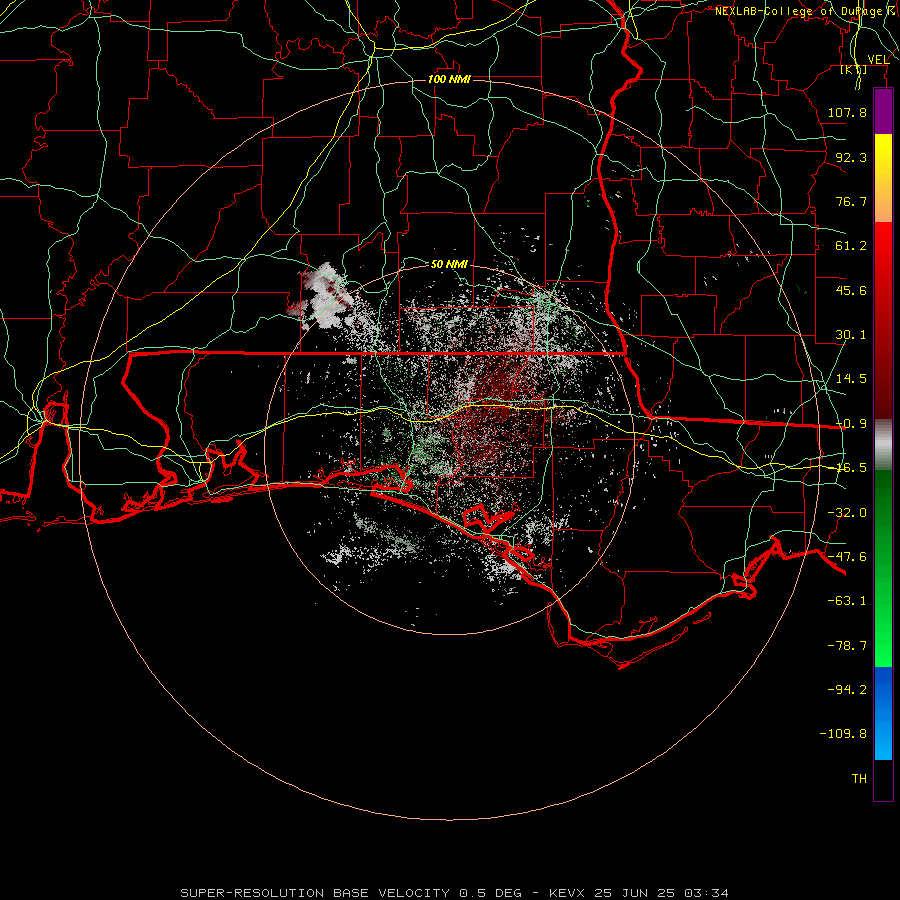Click the gray segment of the color bar
This screenshot has height=900, width=900.
coord(883,445)
